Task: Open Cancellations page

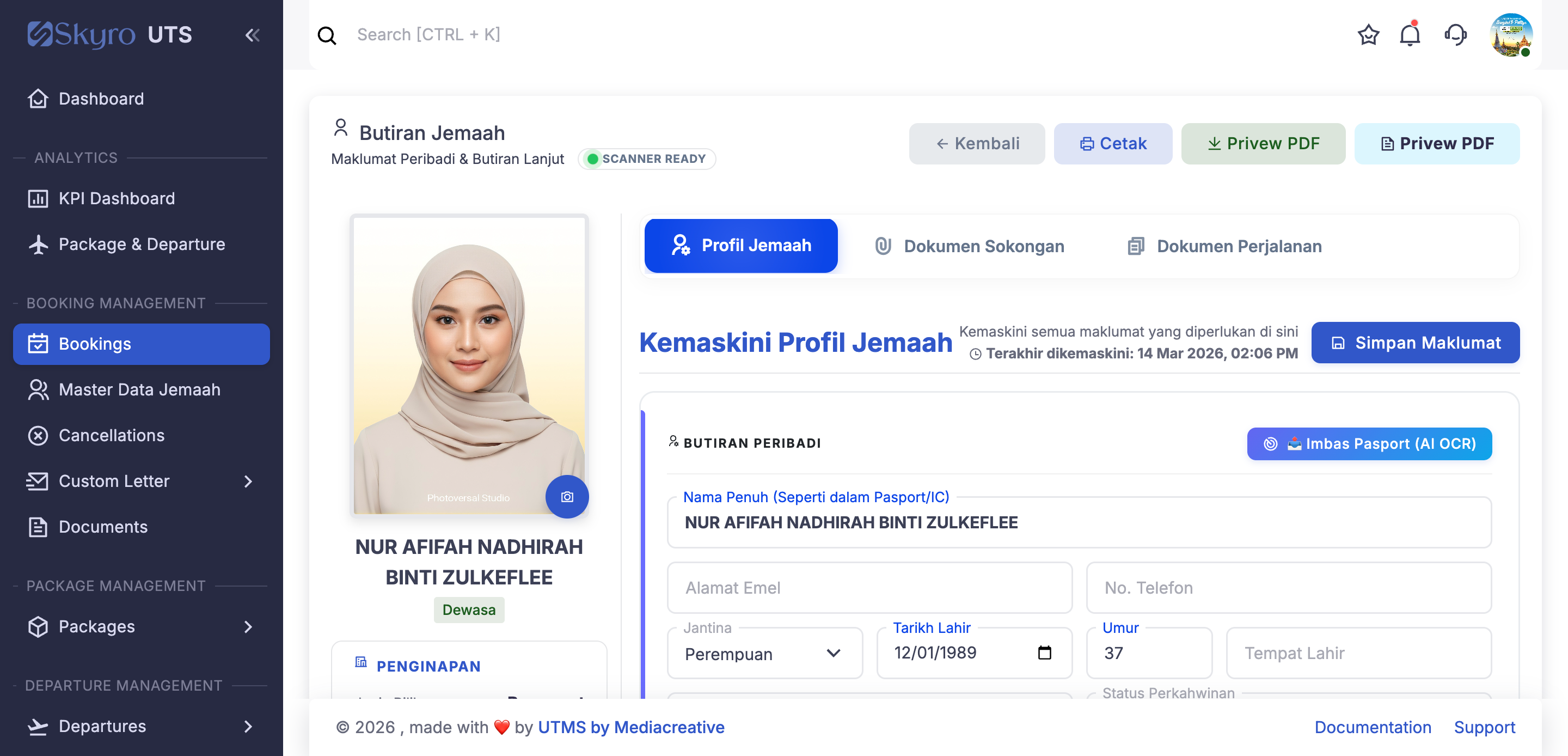Action: [x=141, y=436]
